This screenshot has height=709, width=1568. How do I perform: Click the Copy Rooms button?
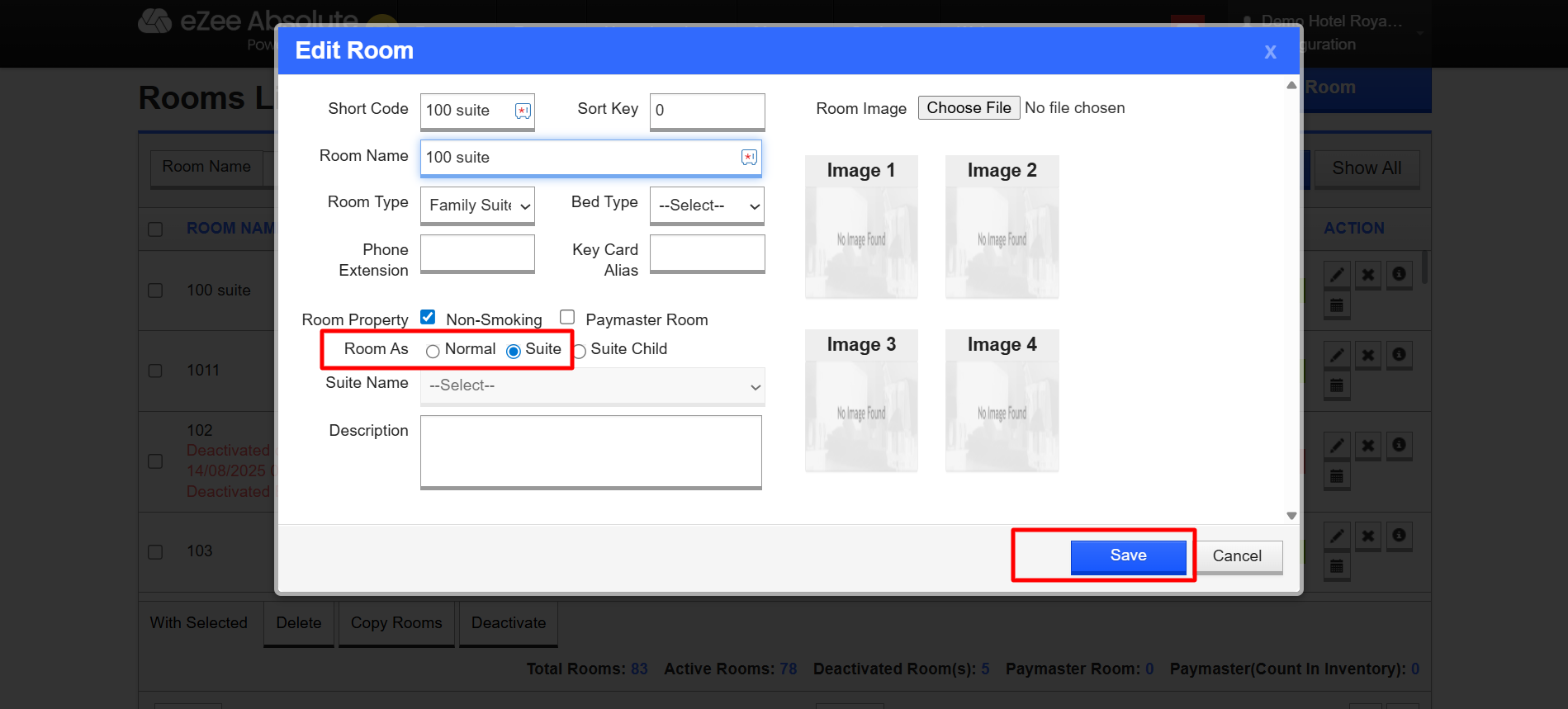tap(396, 624)
